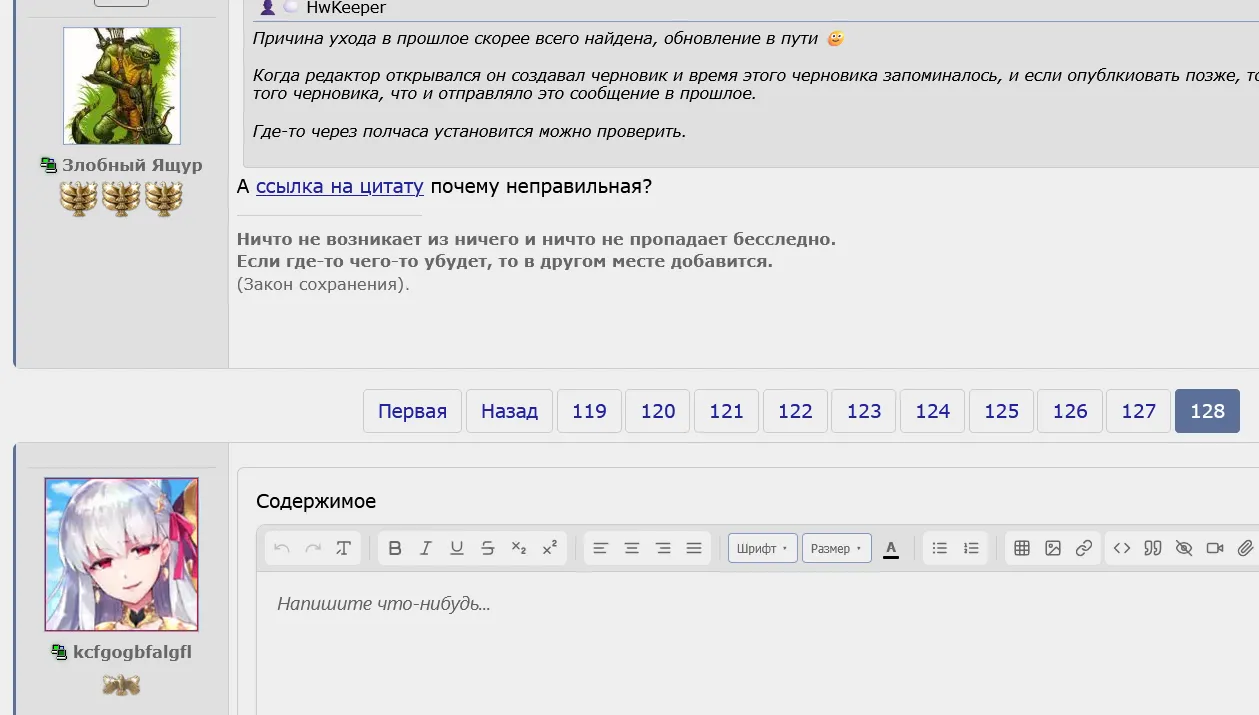1259x715 pixels.
Task: Go back with the Назад button
Action: [510, 411]
